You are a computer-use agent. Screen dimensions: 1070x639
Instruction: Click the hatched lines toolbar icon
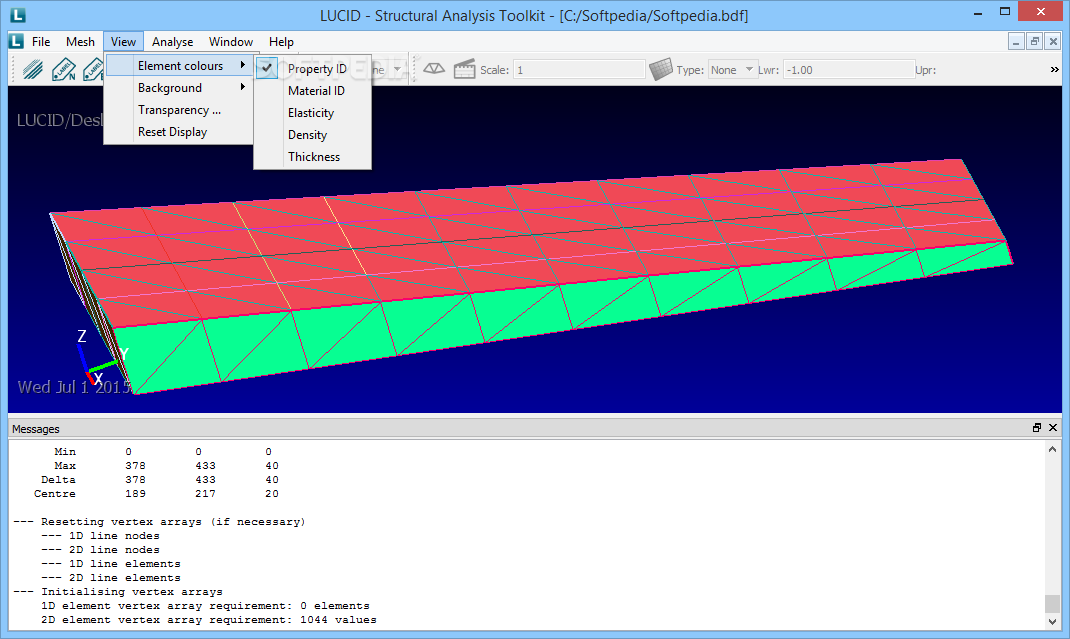point(33,70)
